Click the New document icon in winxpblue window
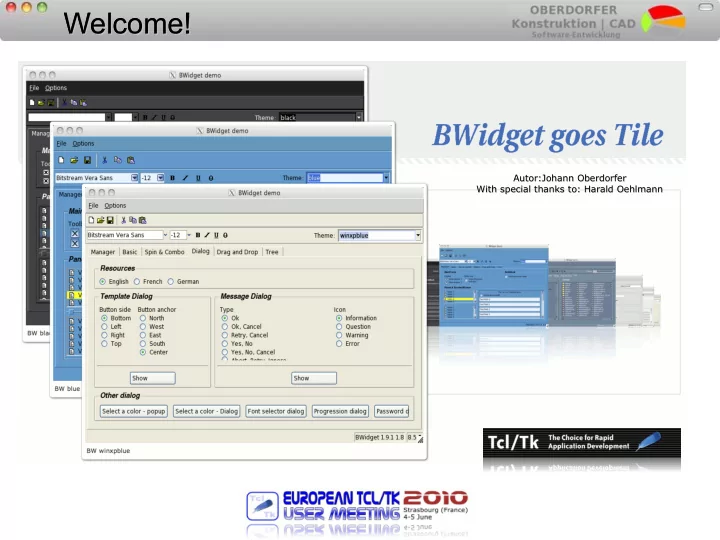 tap(91, 220)
